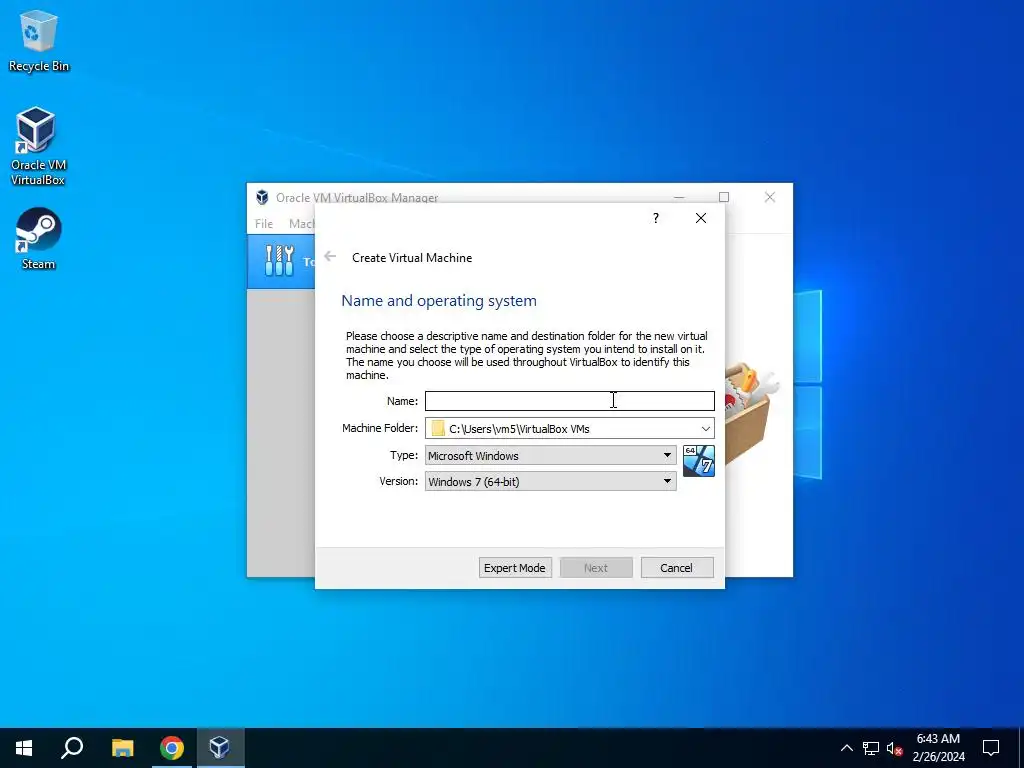
Task: Open taskbar search
Action: [72, 748]
